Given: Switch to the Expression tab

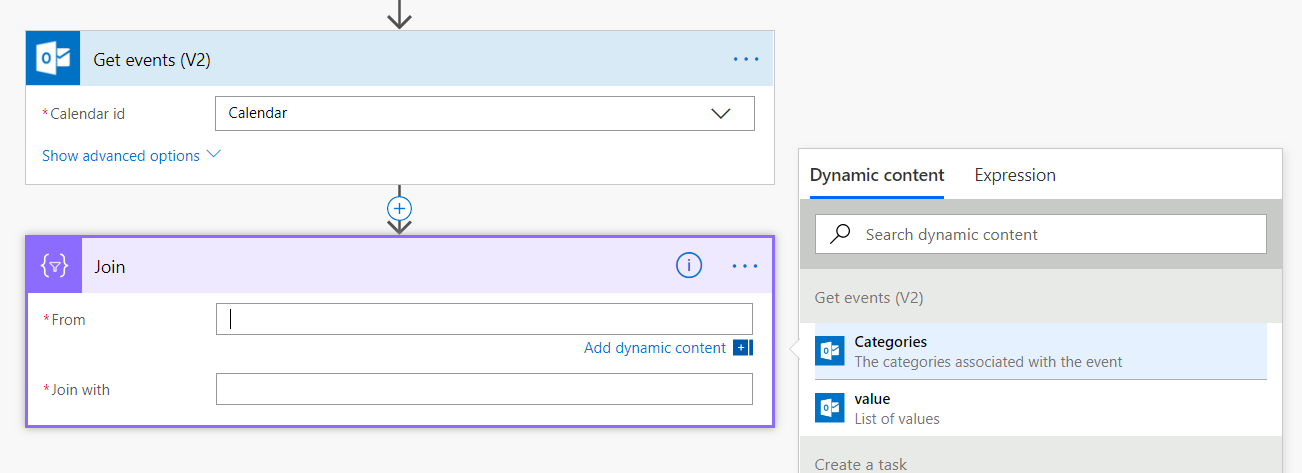Looking at the screenshot, I should tap(1015, 175).
